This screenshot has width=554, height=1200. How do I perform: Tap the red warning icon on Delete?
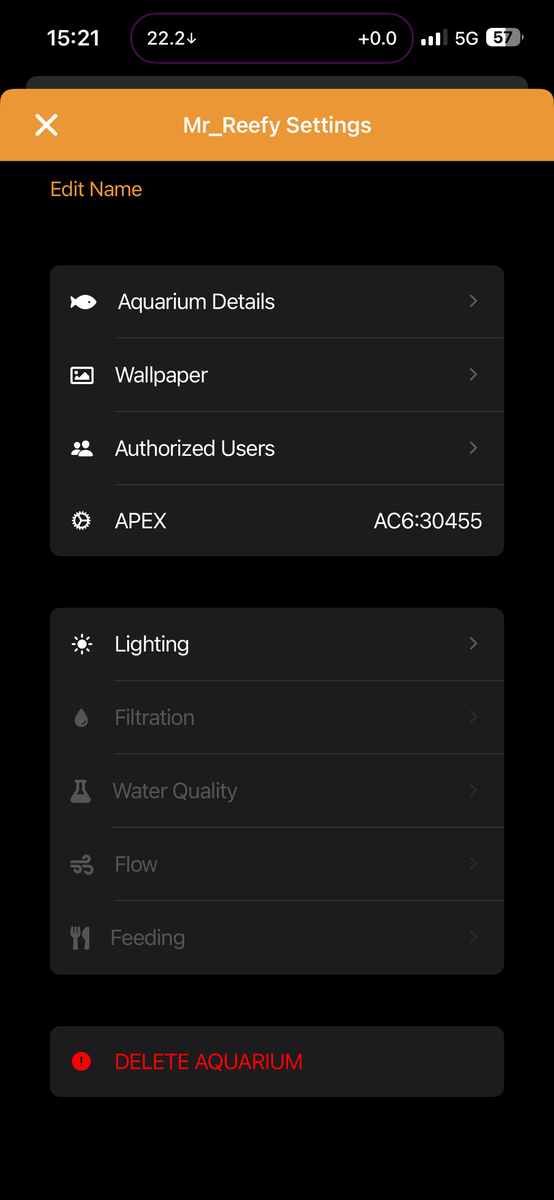(82, 1062)
